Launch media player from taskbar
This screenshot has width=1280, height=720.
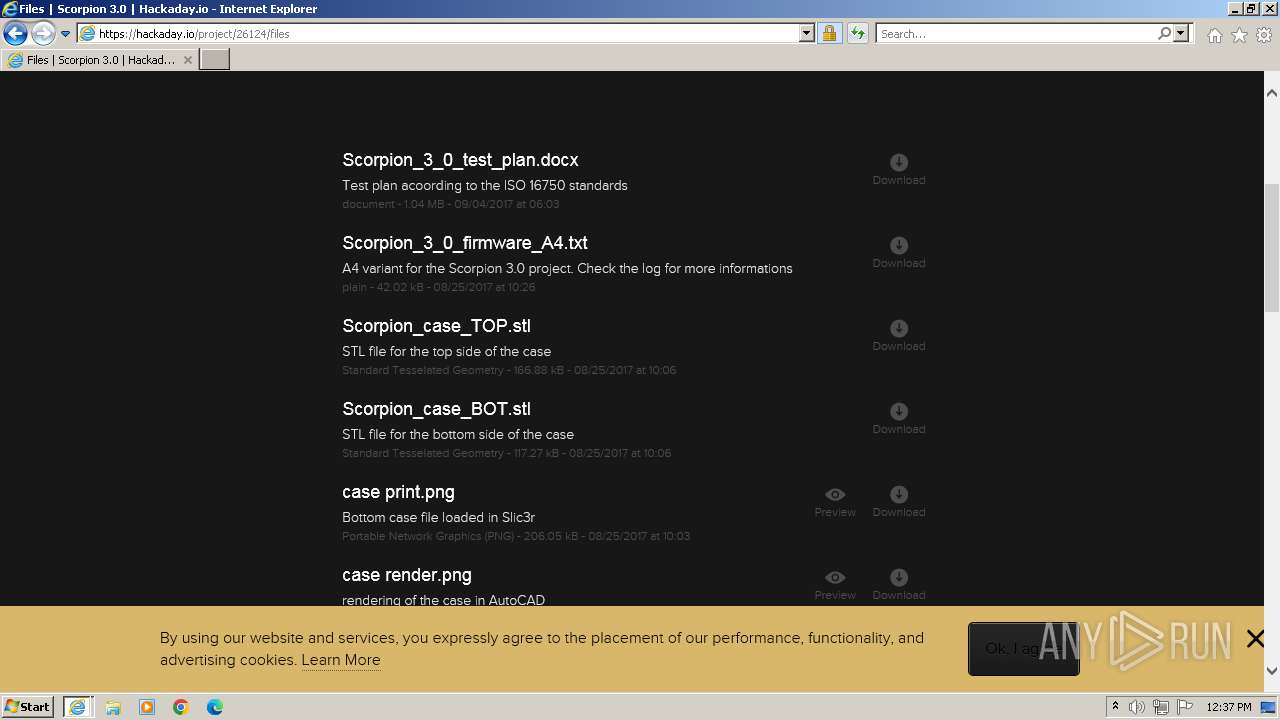click(147, 707)
